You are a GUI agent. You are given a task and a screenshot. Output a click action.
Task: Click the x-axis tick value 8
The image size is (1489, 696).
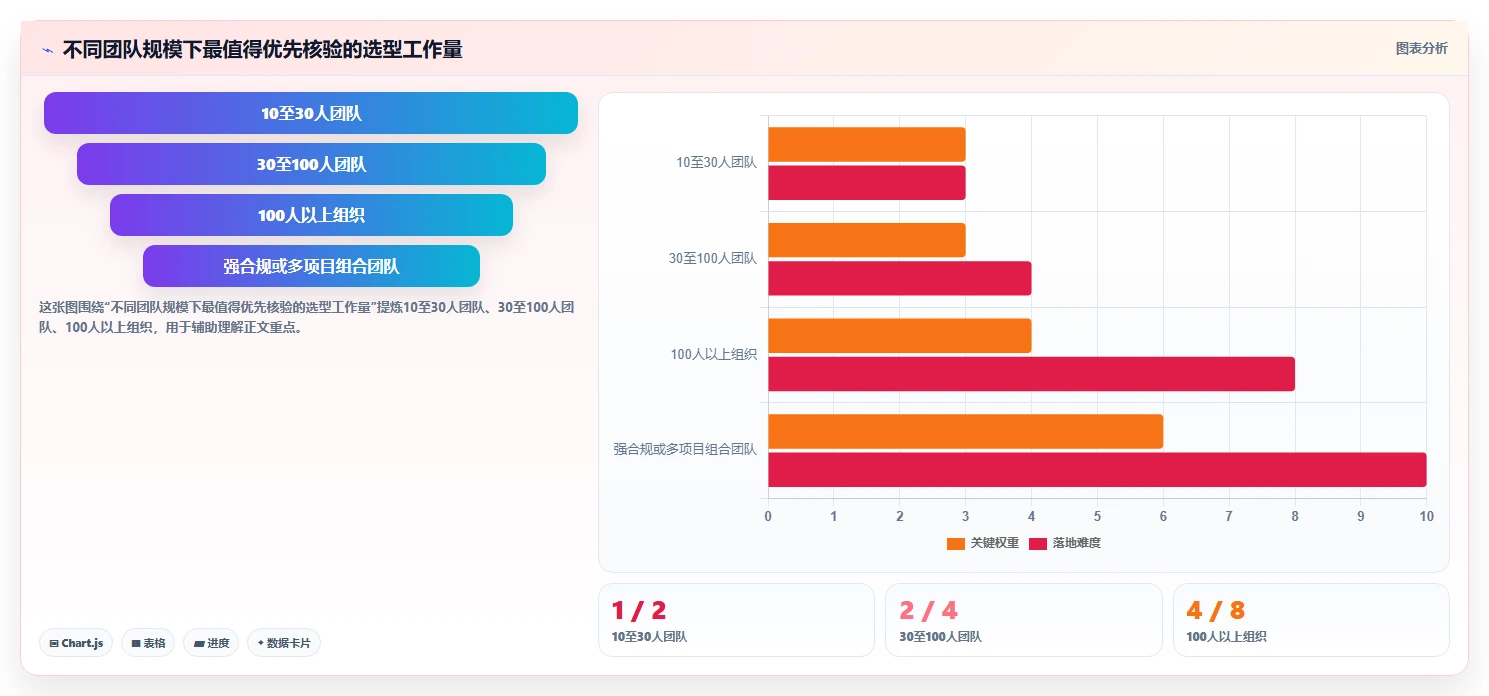[x=1295, y=516]
